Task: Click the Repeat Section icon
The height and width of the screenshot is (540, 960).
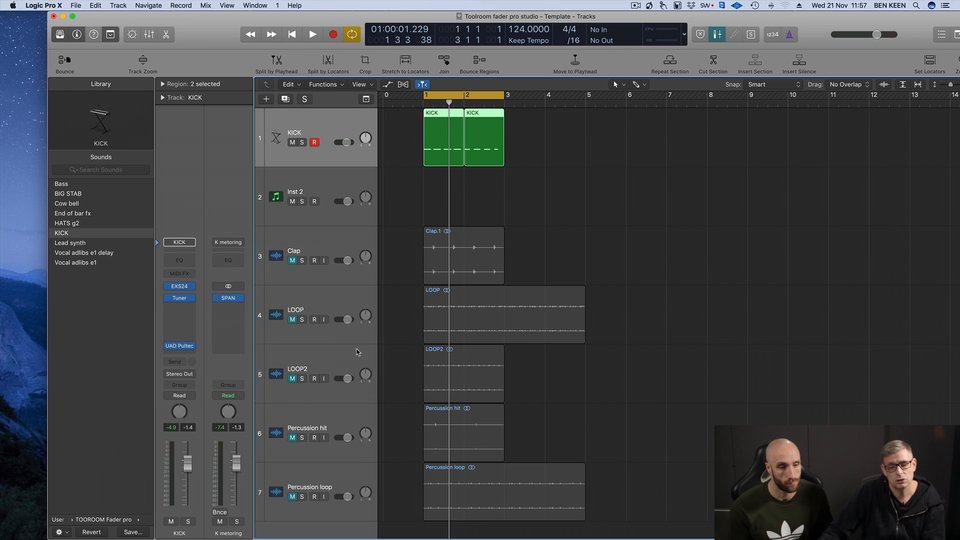Action: coord(670,60)
